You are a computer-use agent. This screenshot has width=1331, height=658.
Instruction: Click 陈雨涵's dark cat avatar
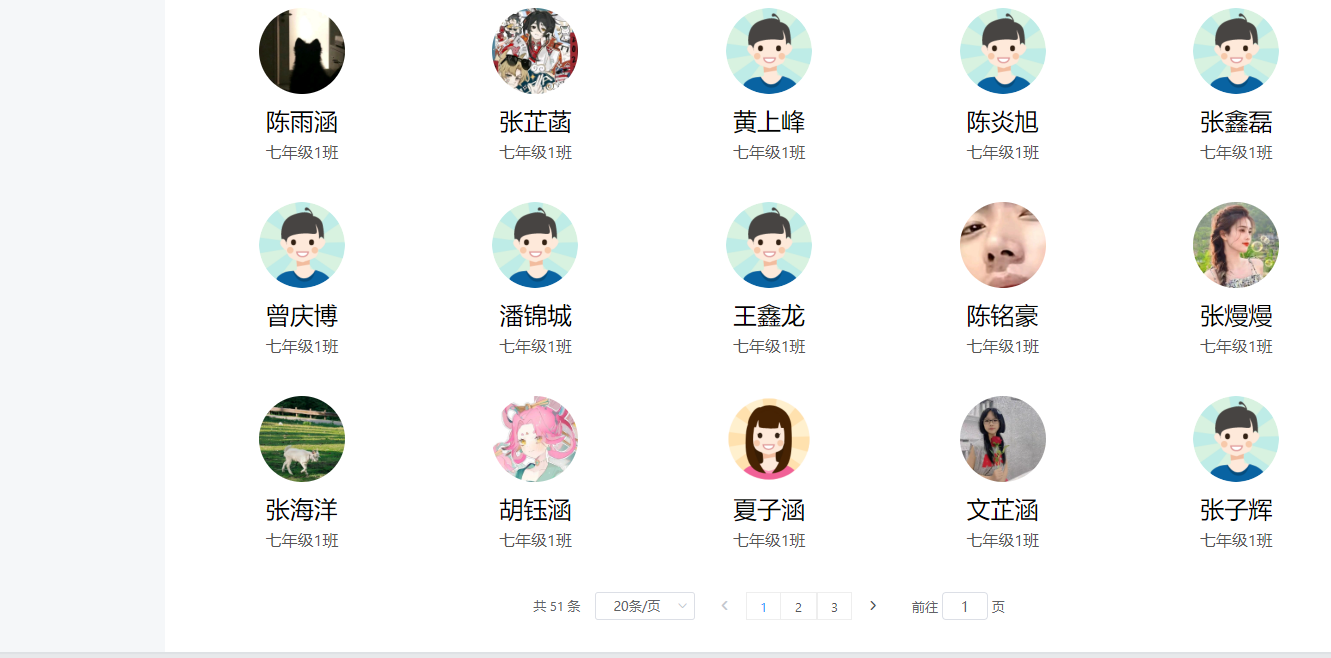coord(302,51)
